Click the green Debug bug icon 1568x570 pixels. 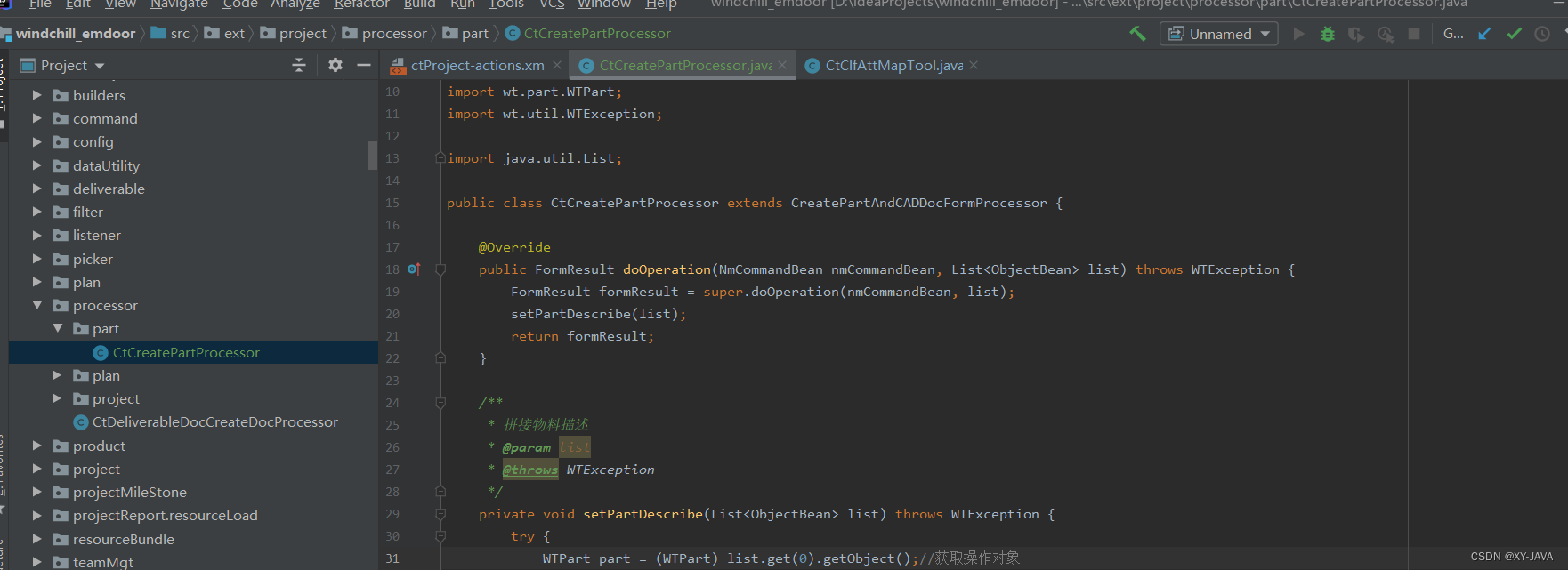[1327, 34]
